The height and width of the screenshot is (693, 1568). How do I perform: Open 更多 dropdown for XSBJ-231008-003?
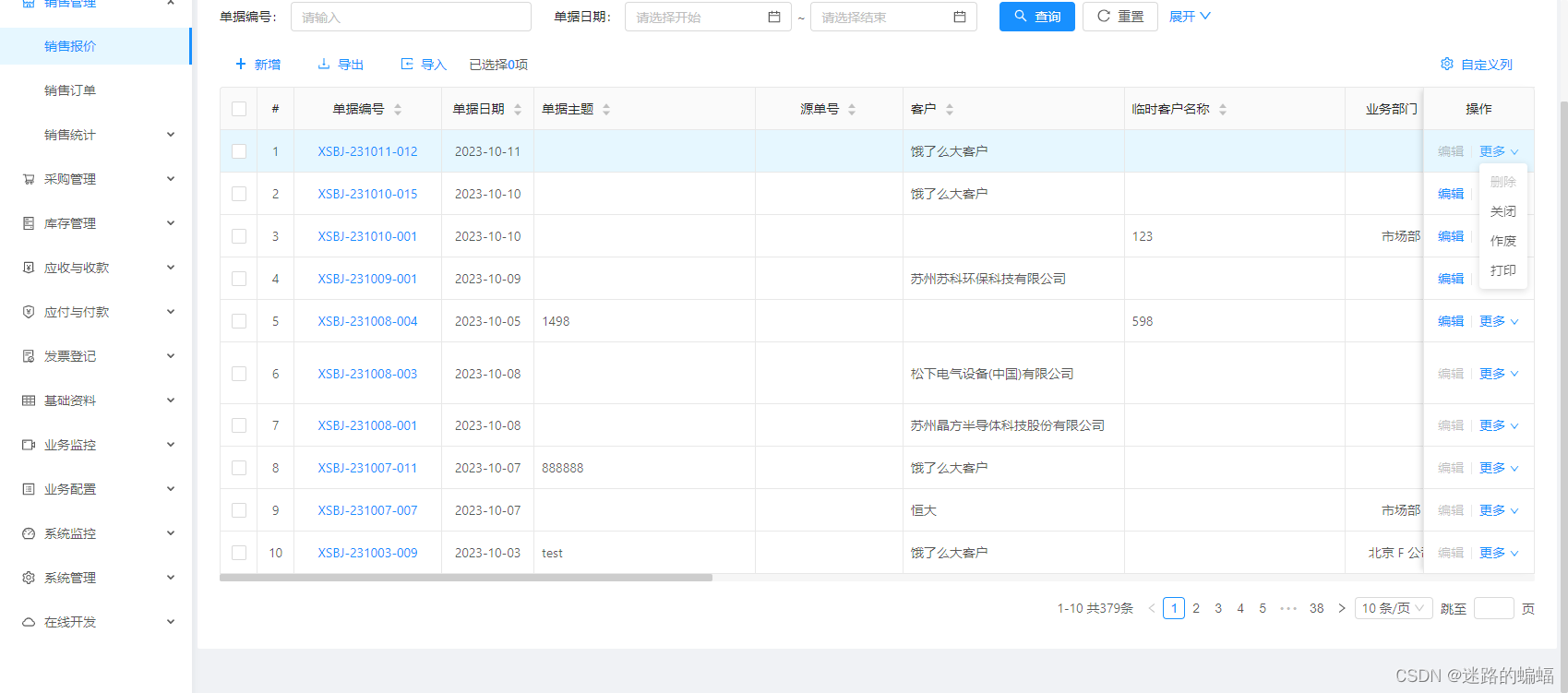[1499, 374]
